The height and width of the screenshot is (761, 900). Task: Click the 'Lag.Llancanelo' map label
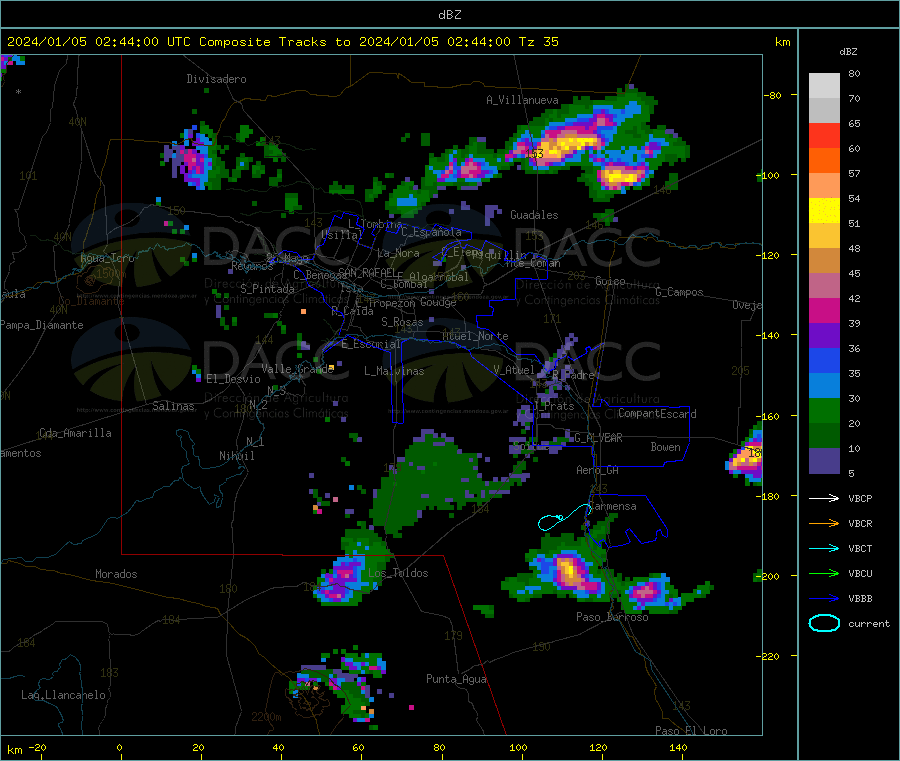[x=63, y=695]
